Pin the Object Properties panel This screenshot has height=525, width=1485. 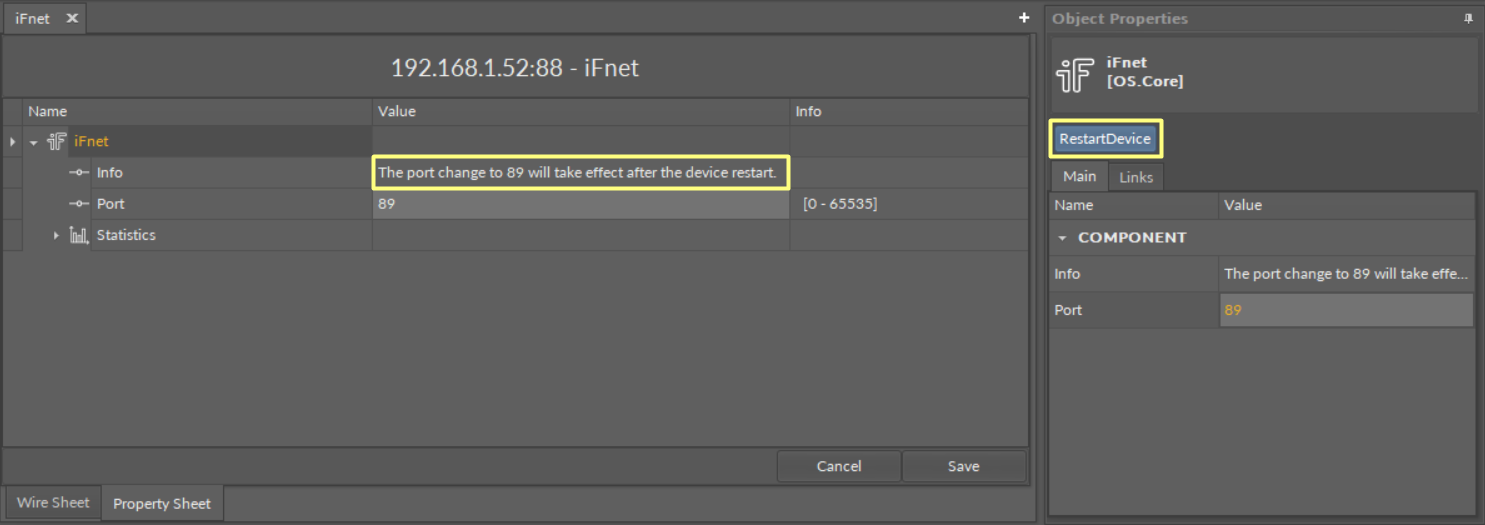(1468, 18)
